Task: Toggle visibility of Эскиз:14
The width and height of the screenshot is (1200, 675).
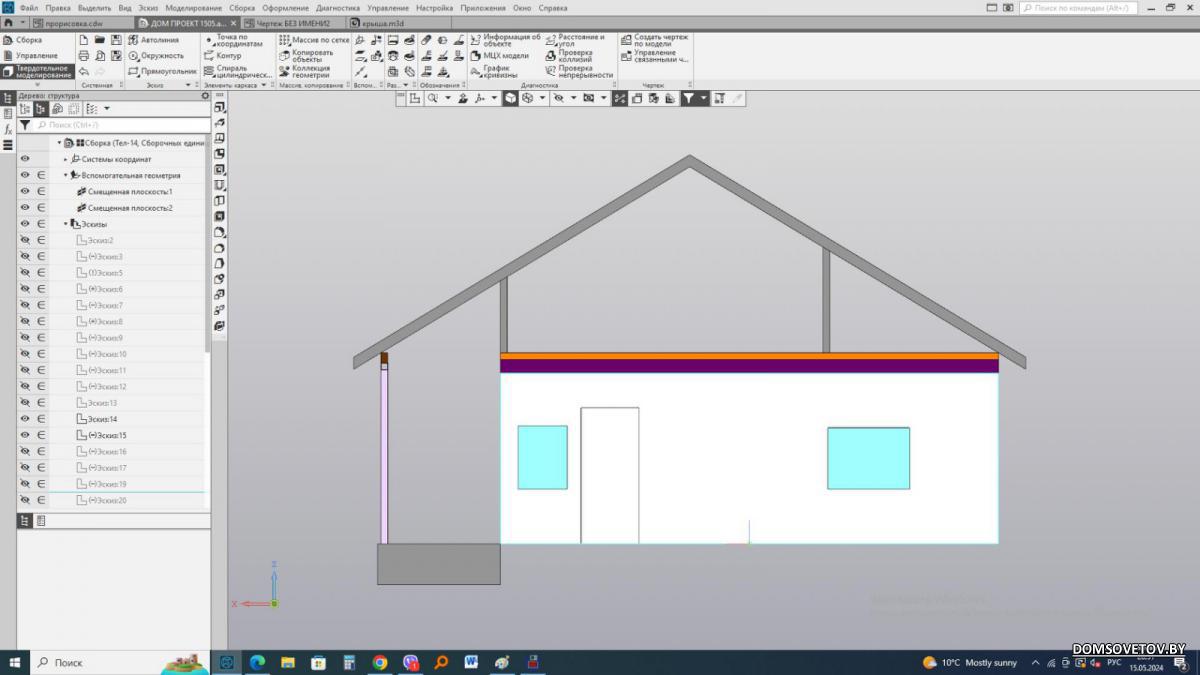Action: (x=25, y=419)
